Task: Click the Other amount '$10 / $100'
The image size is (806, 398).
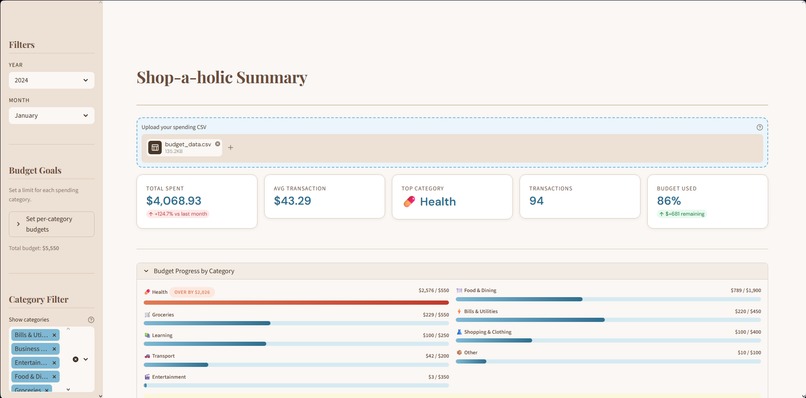Action: pyautogui.click(x=749, y=353)
